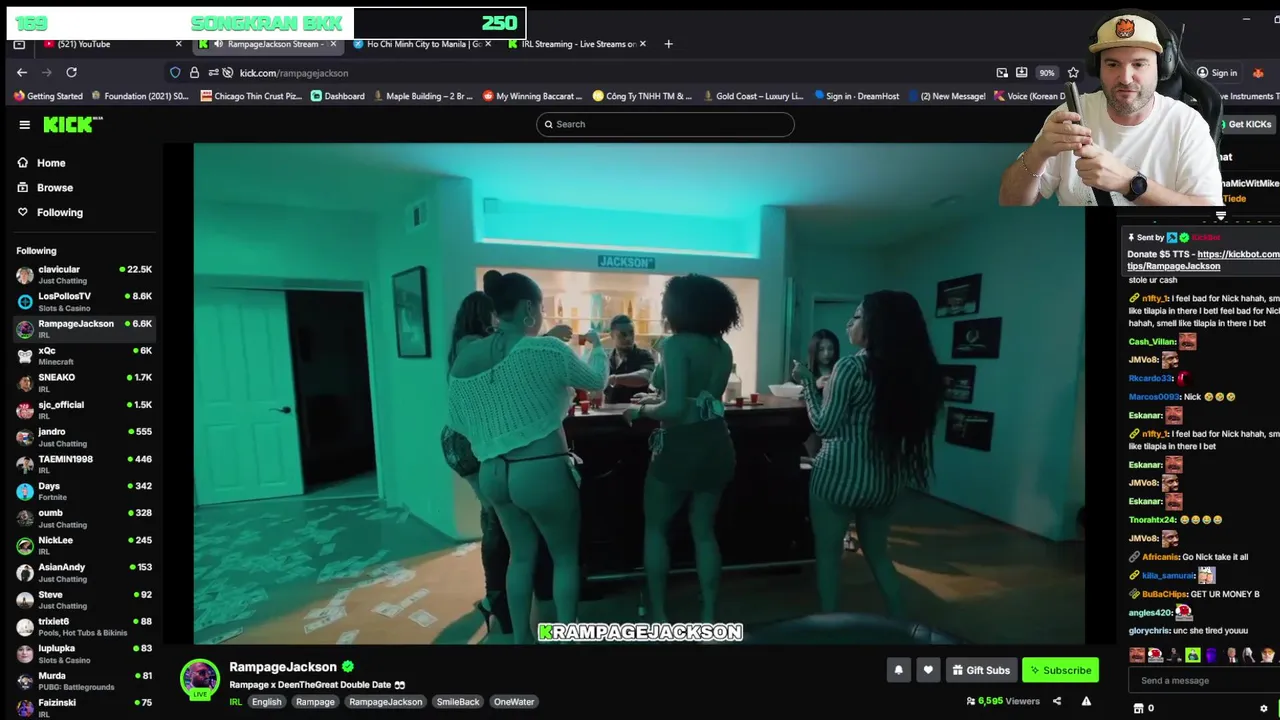Screen dimensions: 1280x720
Task: Open Dashboard bookmark
Action: point(338,96)
